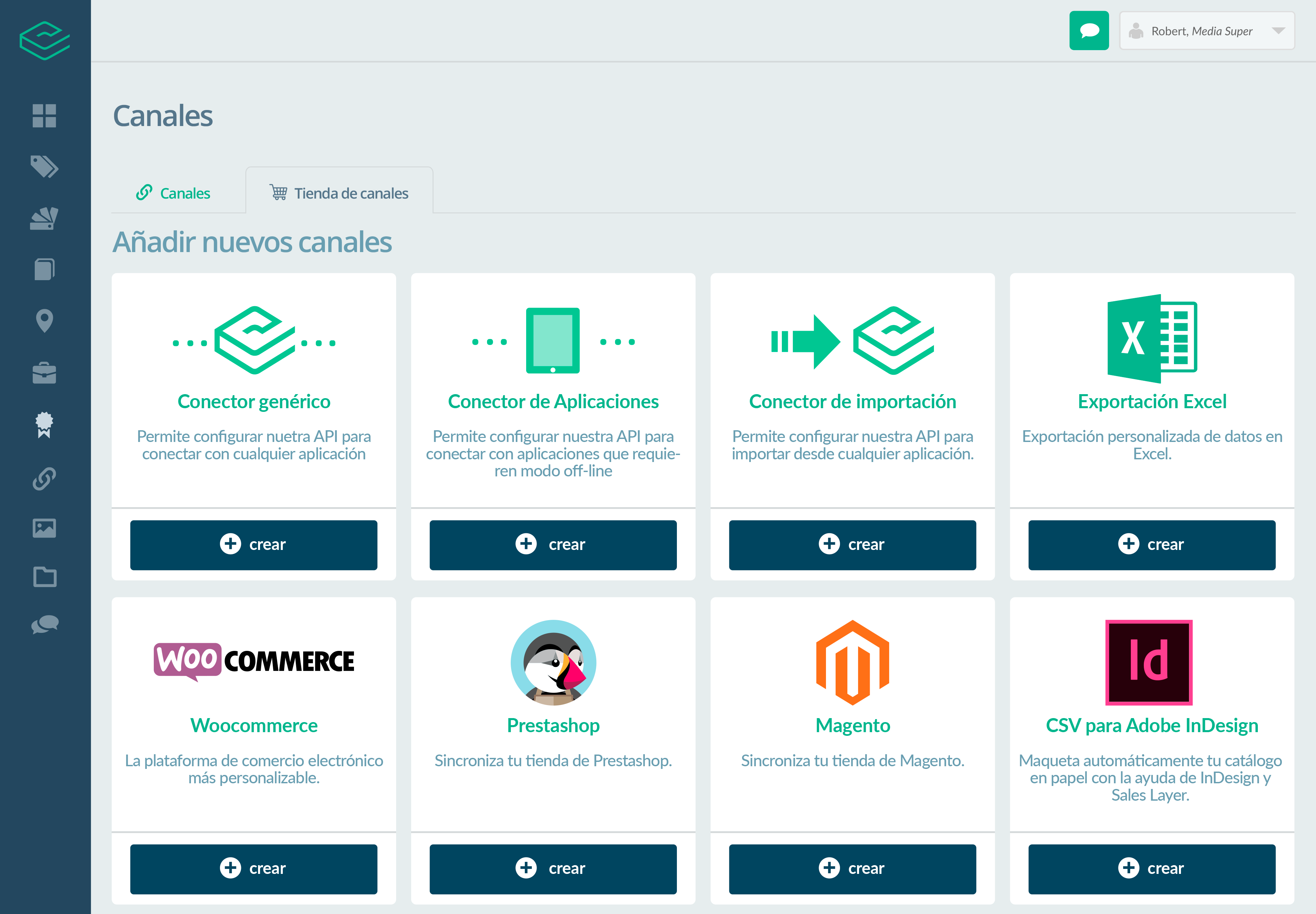Open the green chat message button

point(1089,30)
